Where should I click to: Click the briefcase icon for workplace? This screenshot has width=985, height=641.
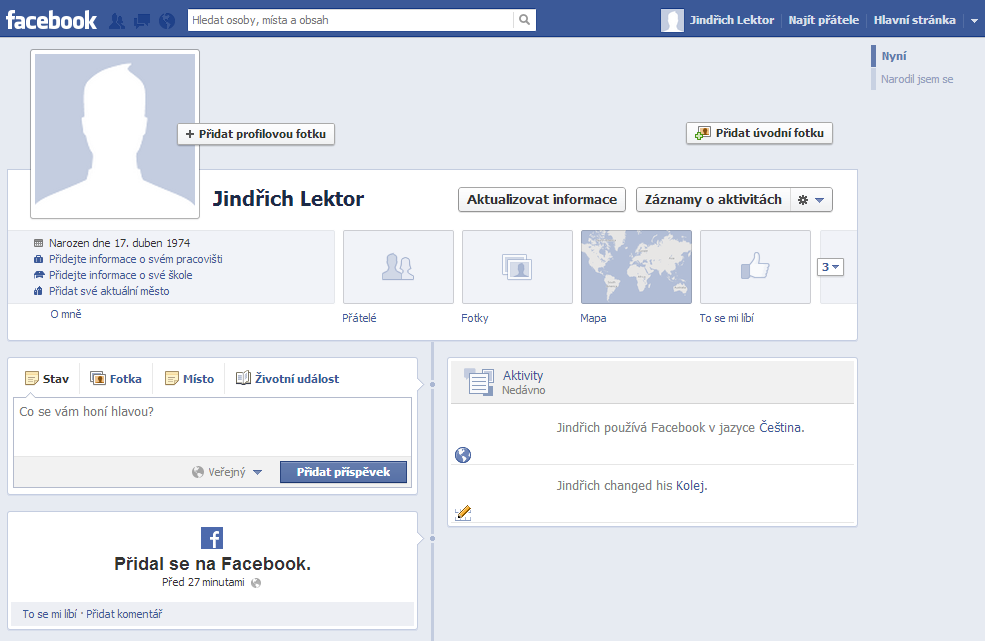pos(38,259)
